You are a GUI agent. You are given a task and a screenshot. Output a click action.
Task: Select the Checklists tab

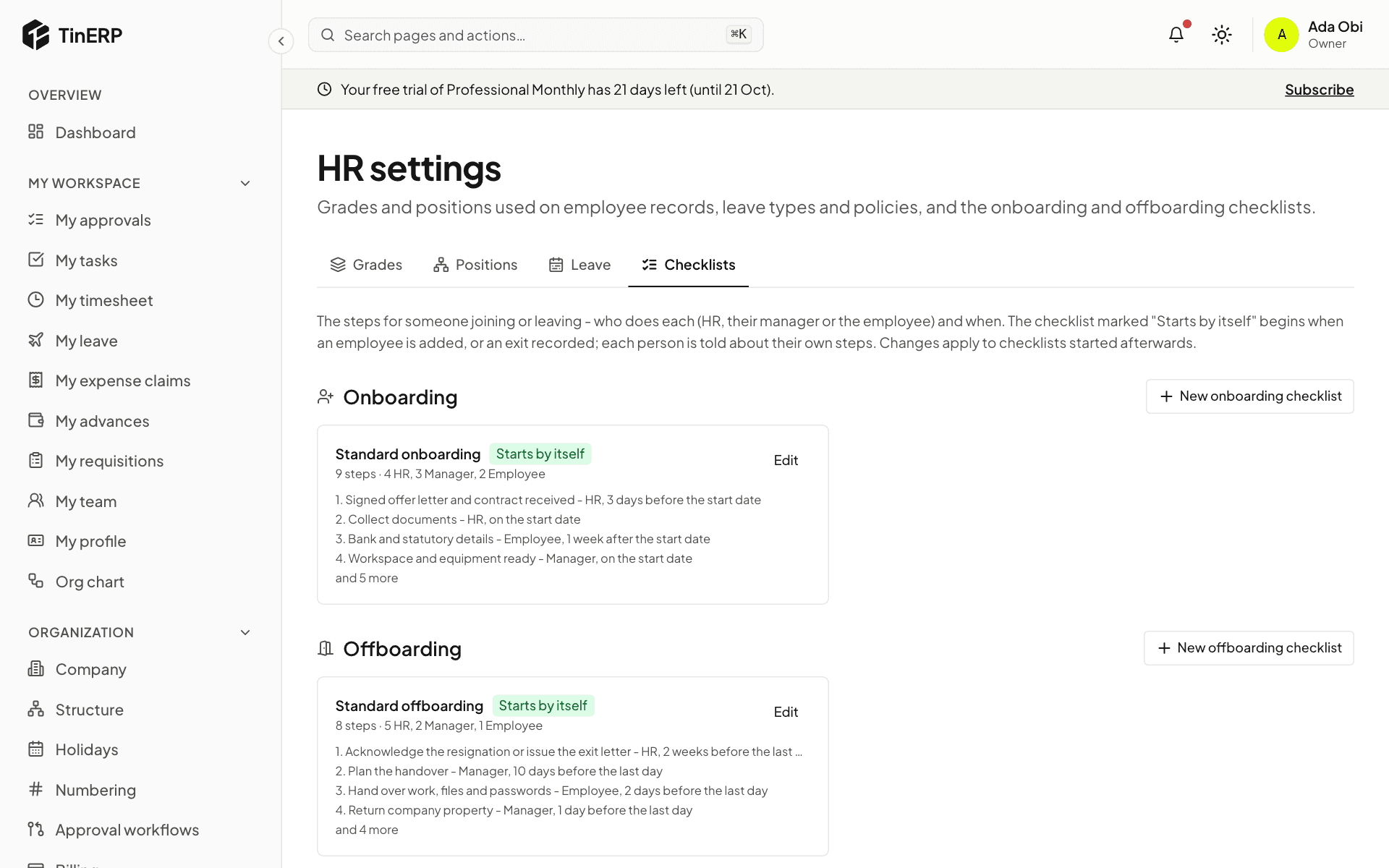coord(688,265)
